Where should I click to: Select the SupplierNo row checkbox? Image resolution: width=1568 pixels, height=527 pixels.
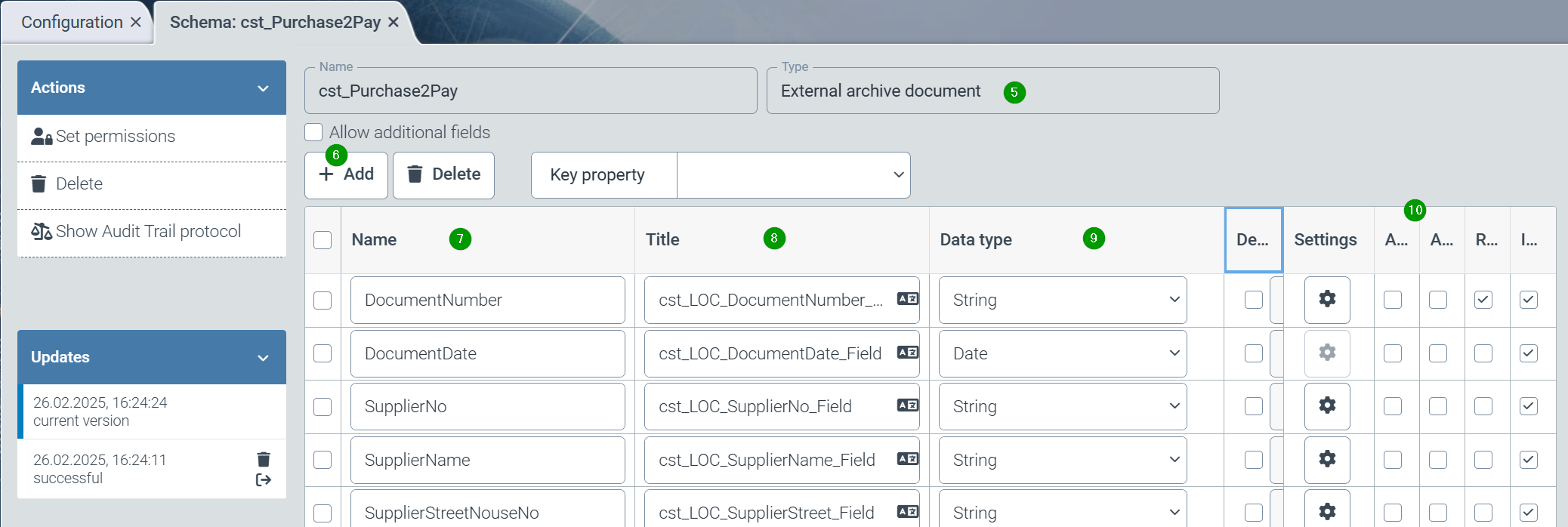coord(323,407)
